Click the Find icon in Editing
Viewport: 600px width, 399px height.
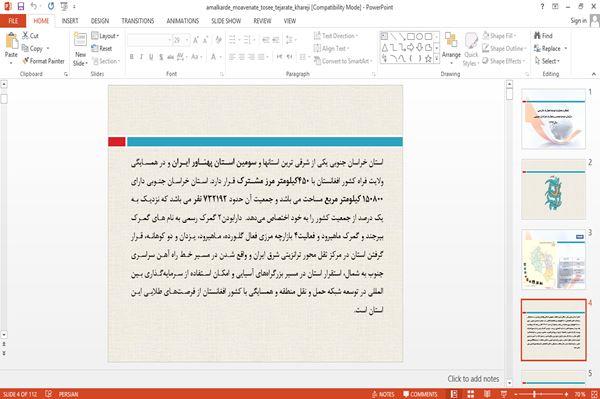tap(537, 36)
